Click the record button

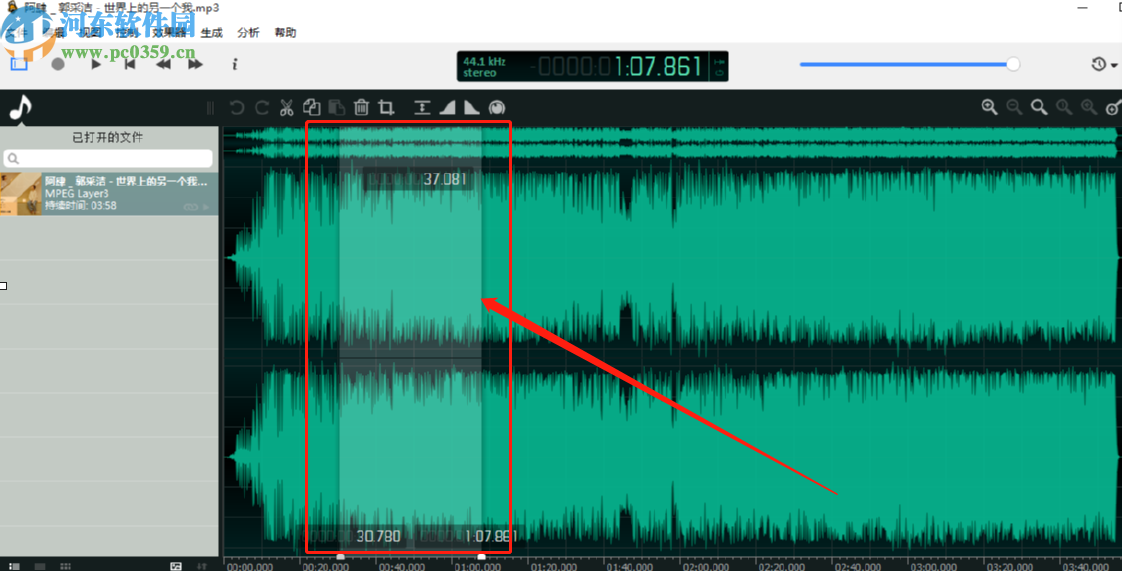point(58,64)
